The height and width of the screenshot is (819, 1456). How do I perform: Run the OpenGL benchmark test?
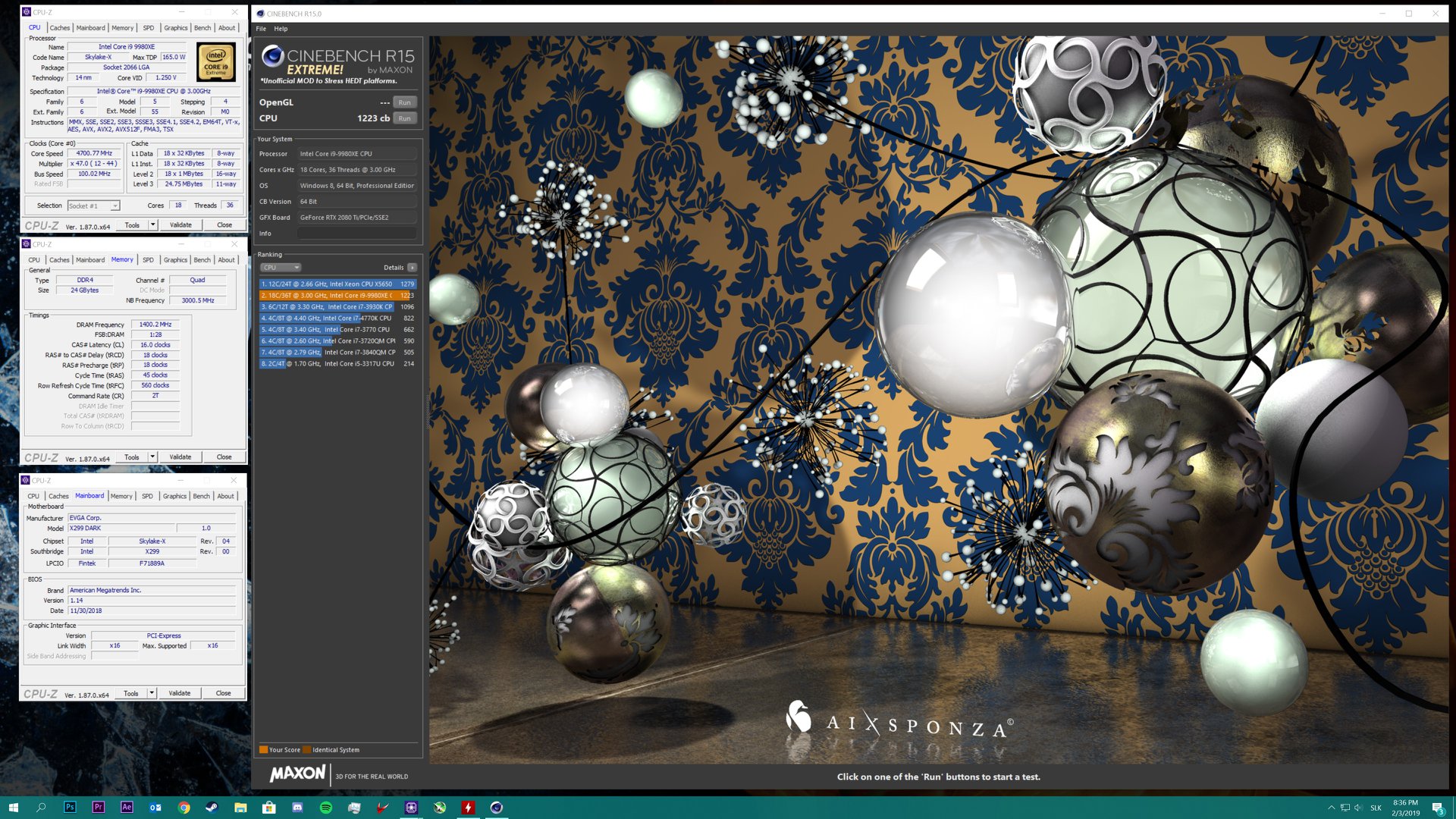point(405,102)
